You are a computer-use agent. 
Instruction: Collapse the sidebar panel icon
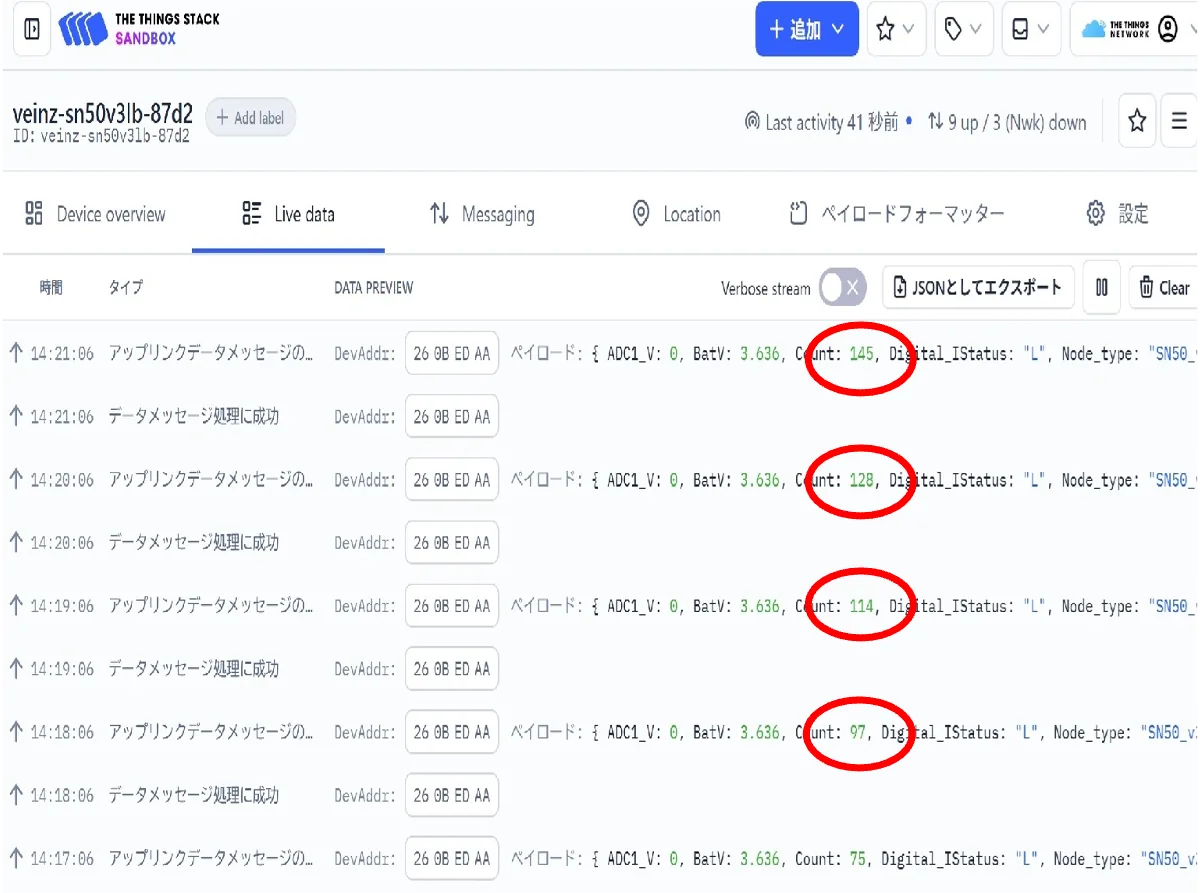click(x=32, y=29)
